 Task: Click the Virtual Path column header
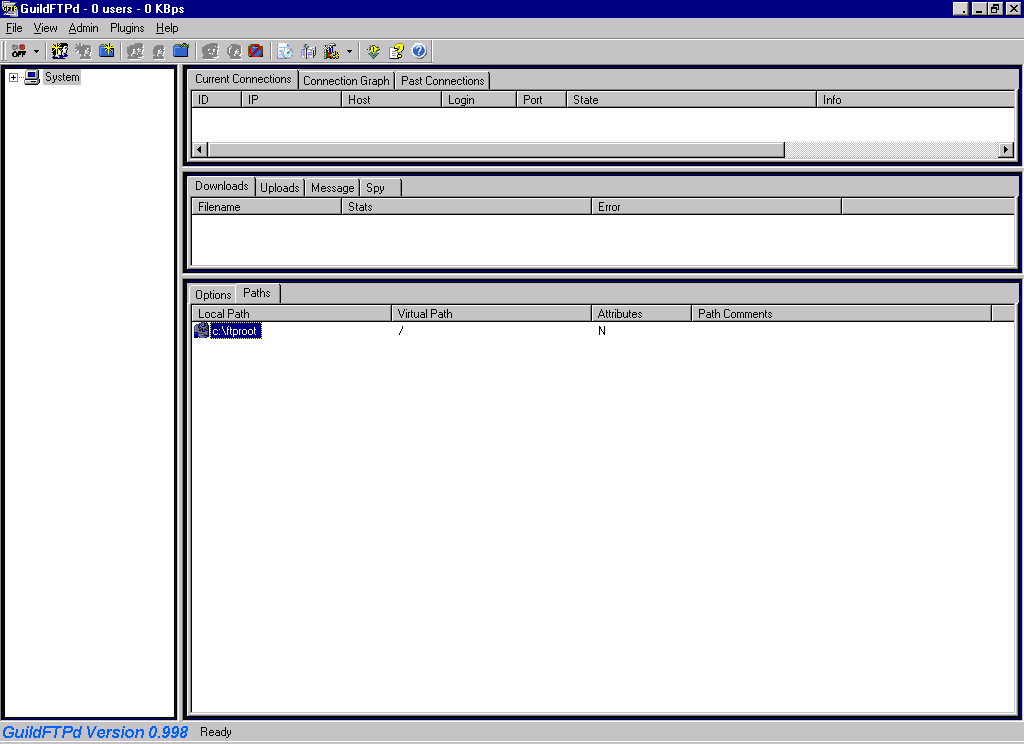coord(491,314)
